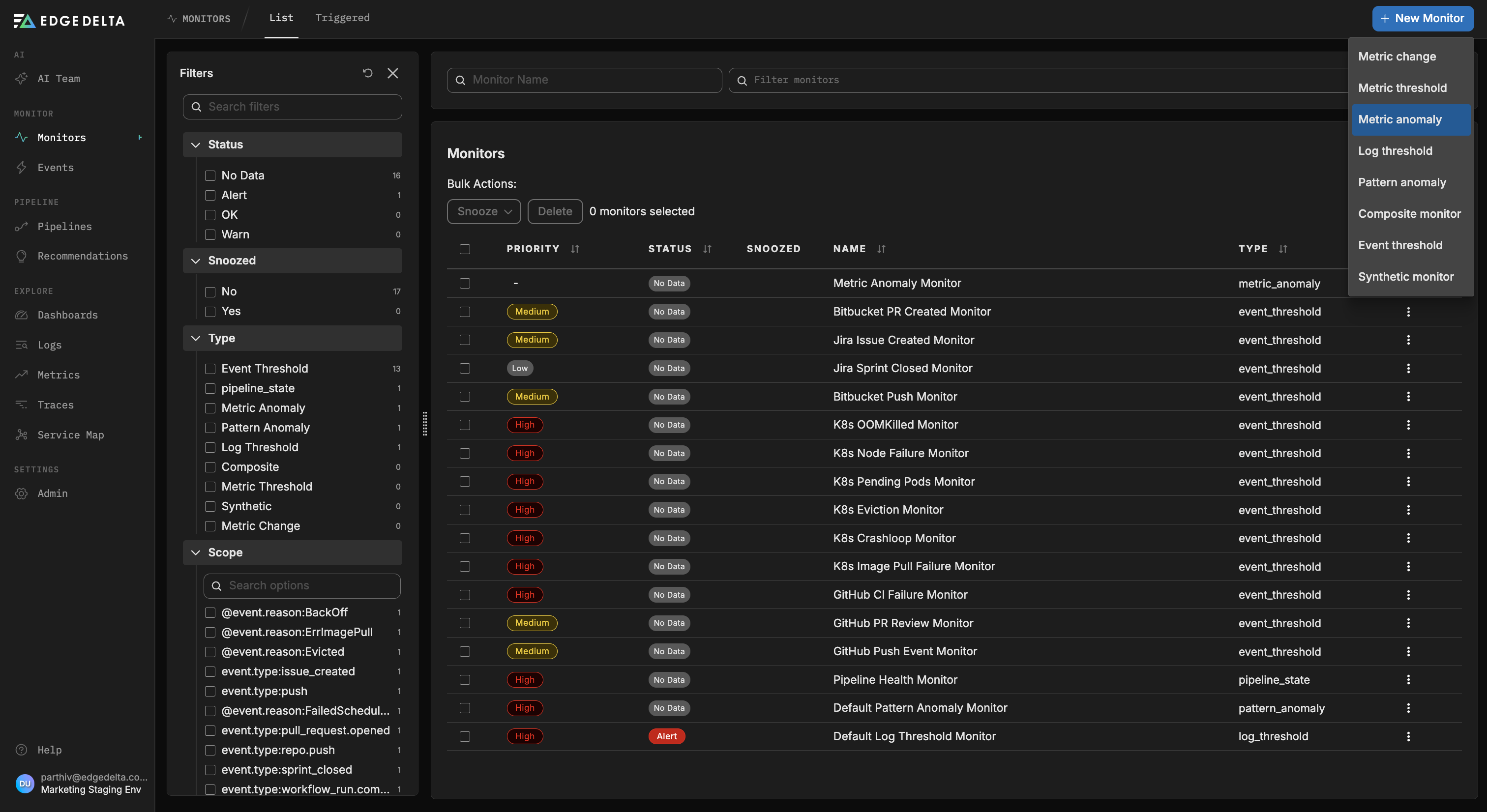
Task: Grab the filter panel resize handle
Action: (424, 424)
